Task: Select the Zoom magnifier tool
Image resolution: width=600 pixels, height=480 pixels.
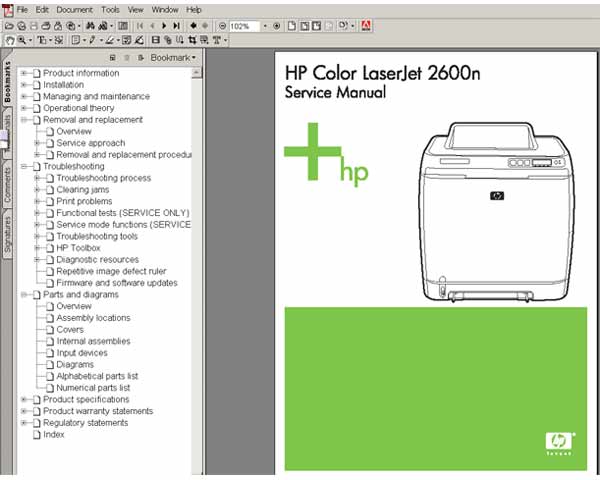Action: click(x=22, y=40)
